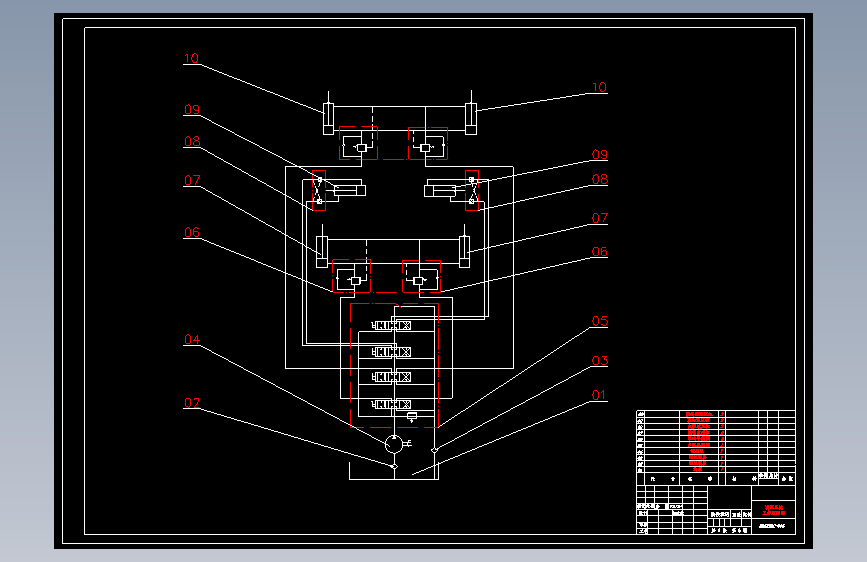Select the lower-right balance valve in red dashed box
This screenshot has height=562, width=867.
pyautogui.click(x=421, y=276)
